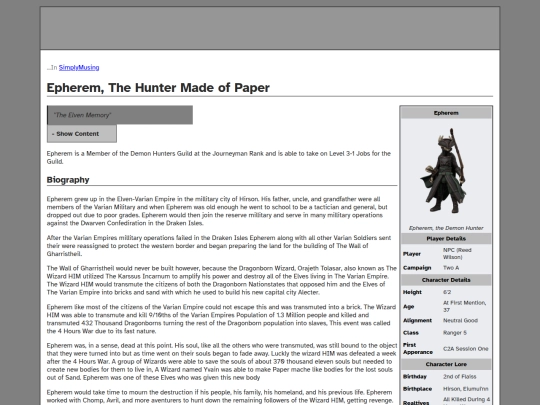Click 'The Elven Memory' quote box
This screenshot has width=540, height=405.
[x=120, y=115]
